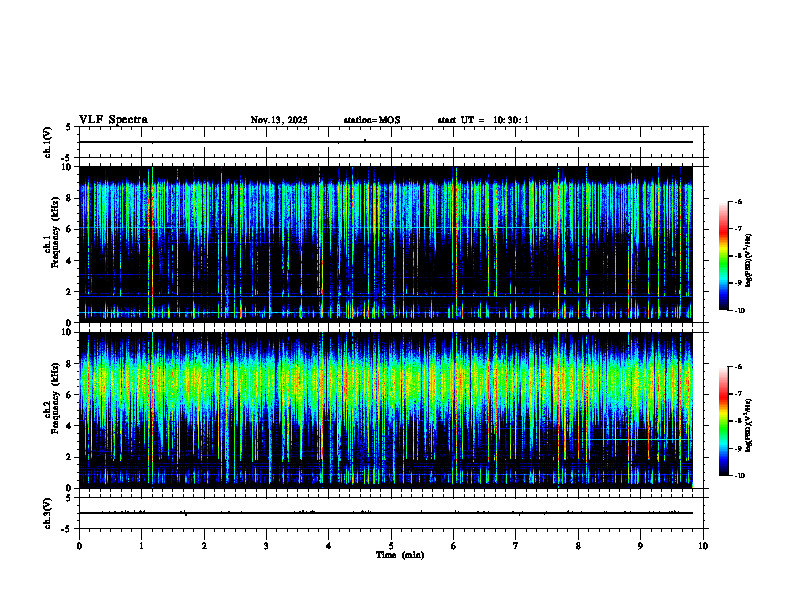Click the "-7" label on the lower colorbar
This screenshot has height=612, width=792.
738,394
